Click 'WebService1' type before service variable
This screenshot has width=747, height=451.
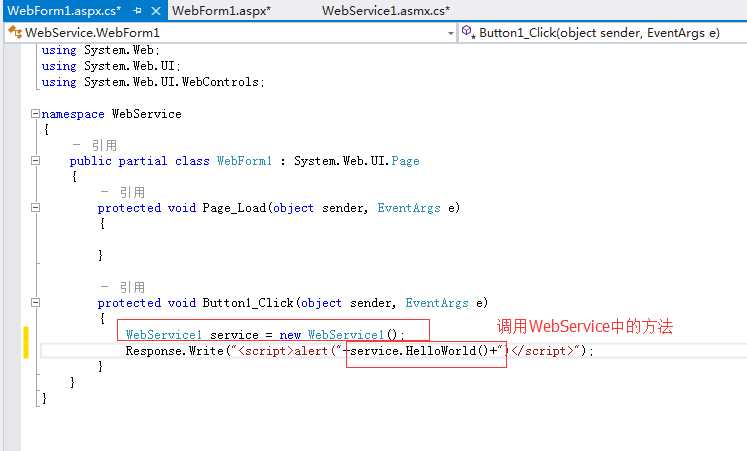[x=164, y=335]
